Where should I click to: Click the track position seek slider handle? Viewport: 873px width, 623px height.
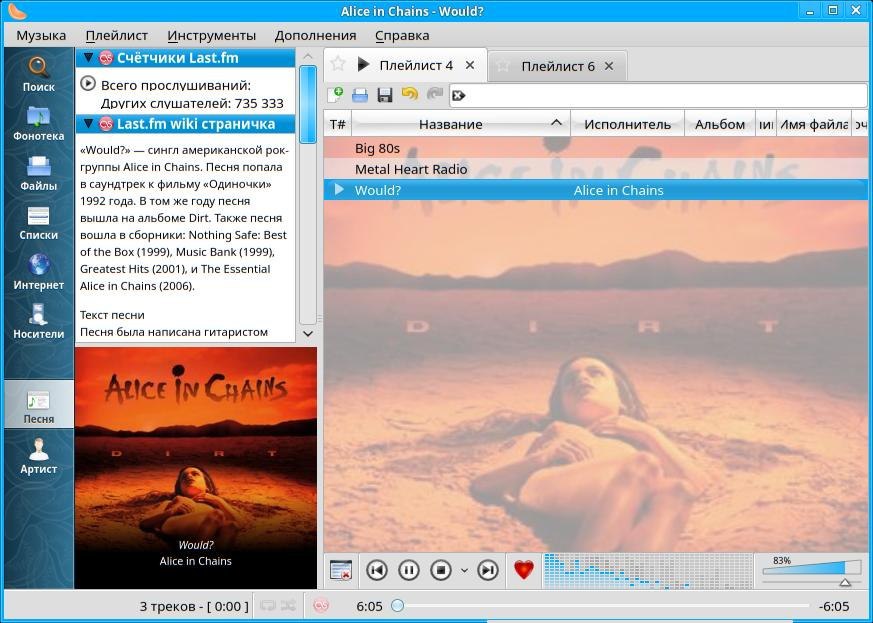398,605
